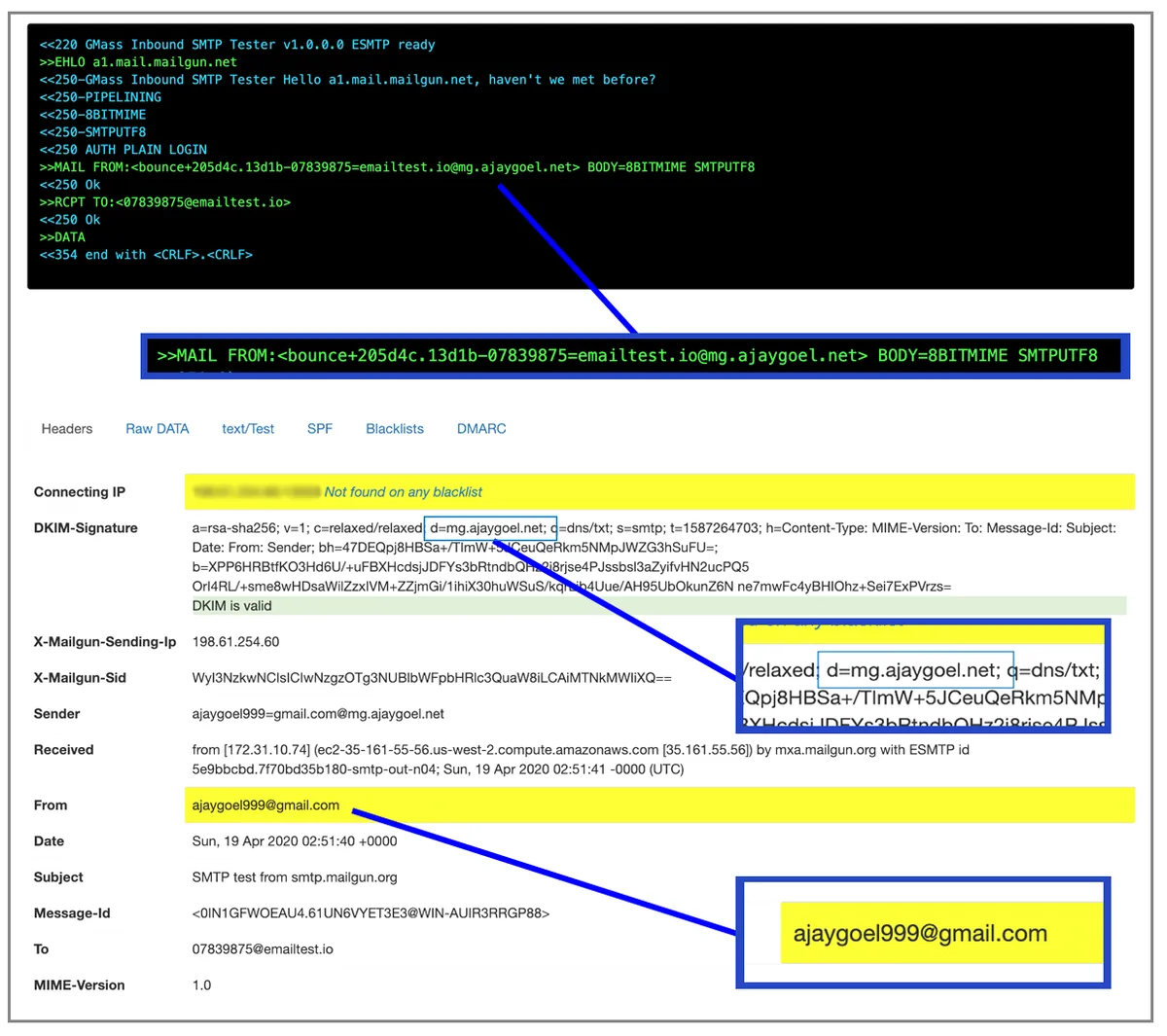Screen dimensions: 1167x1036
Task: Click the >>DATA console line
Action: click(x=62, y=237)
